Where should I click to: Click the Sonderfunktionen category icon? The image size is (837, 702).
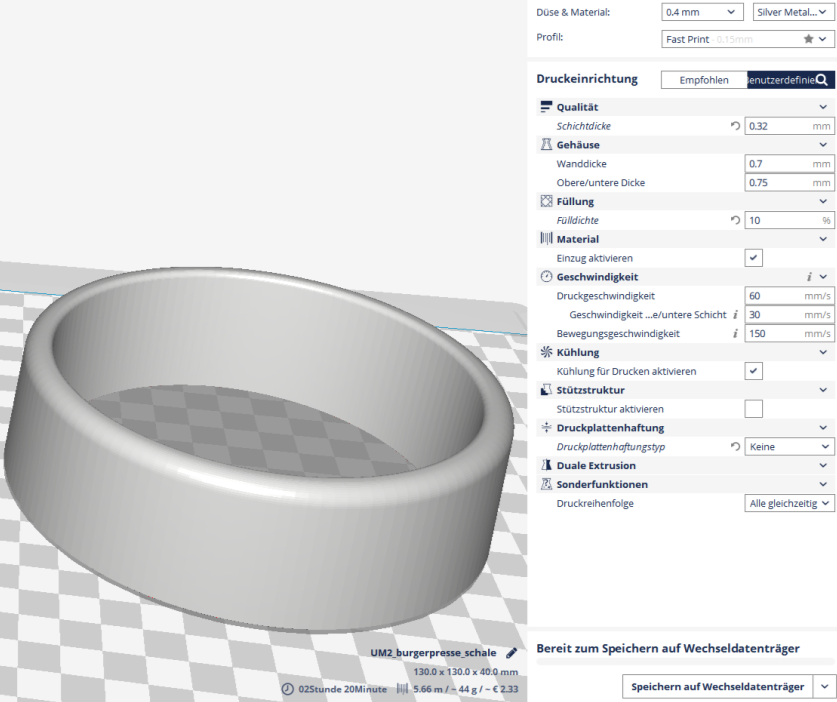pos(546,484)
